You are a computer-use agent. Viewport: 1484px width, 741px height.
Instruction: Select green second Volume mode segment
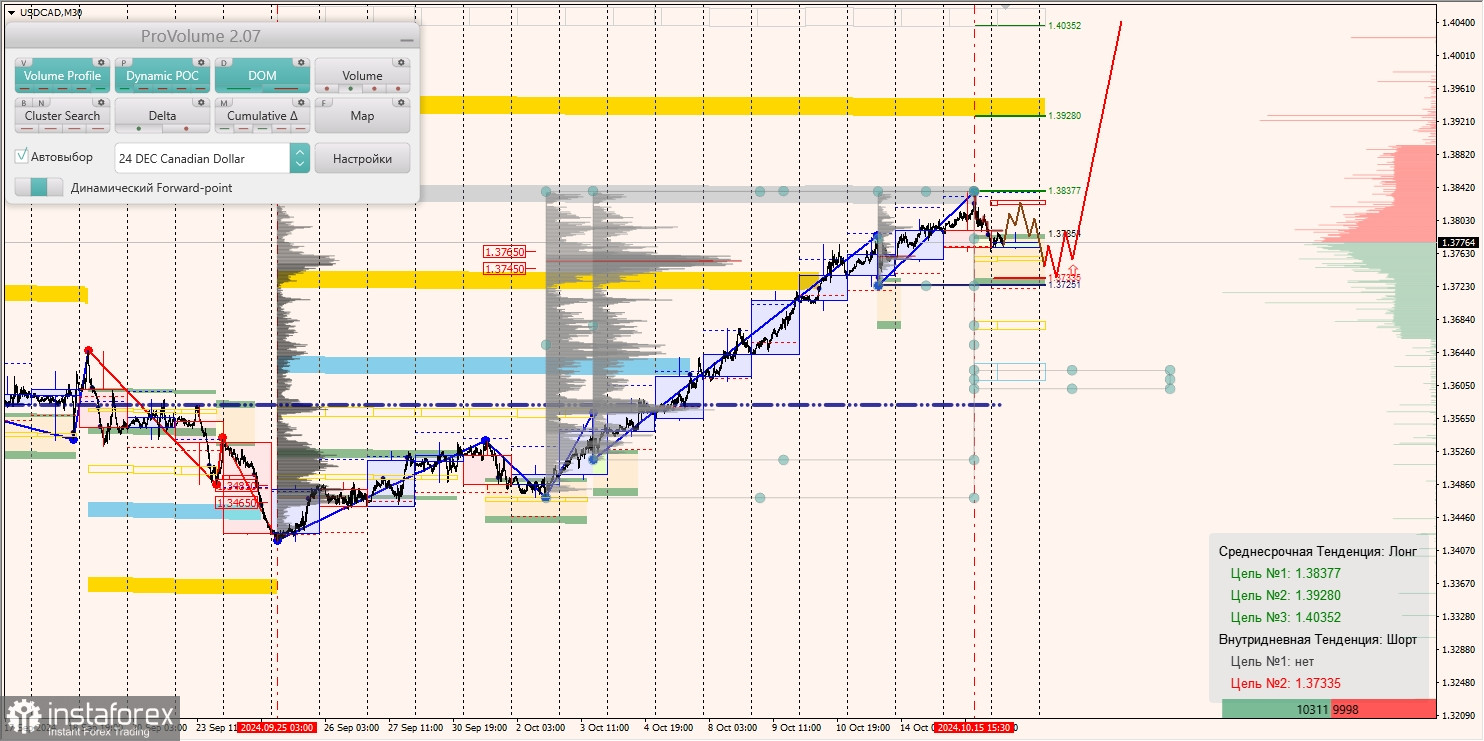tap(351, 88)
